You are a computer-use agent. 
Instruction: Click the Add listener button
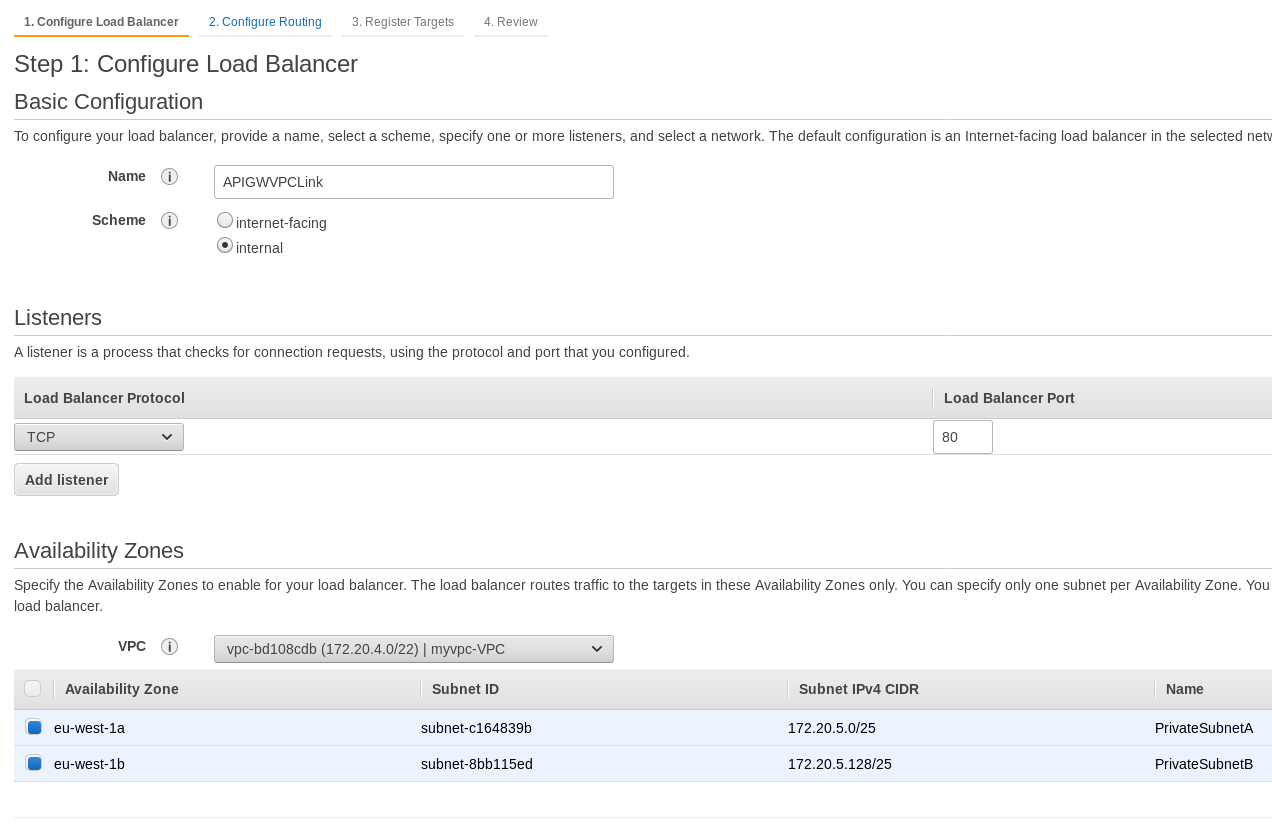coord(66,480)
